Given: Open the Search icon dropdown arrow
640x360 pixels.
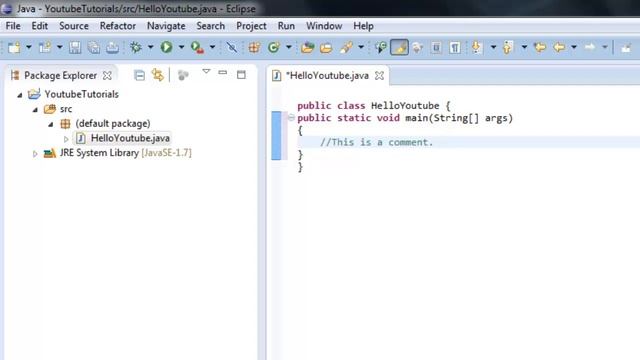Looking at the screenshot, I should point(361,48).
